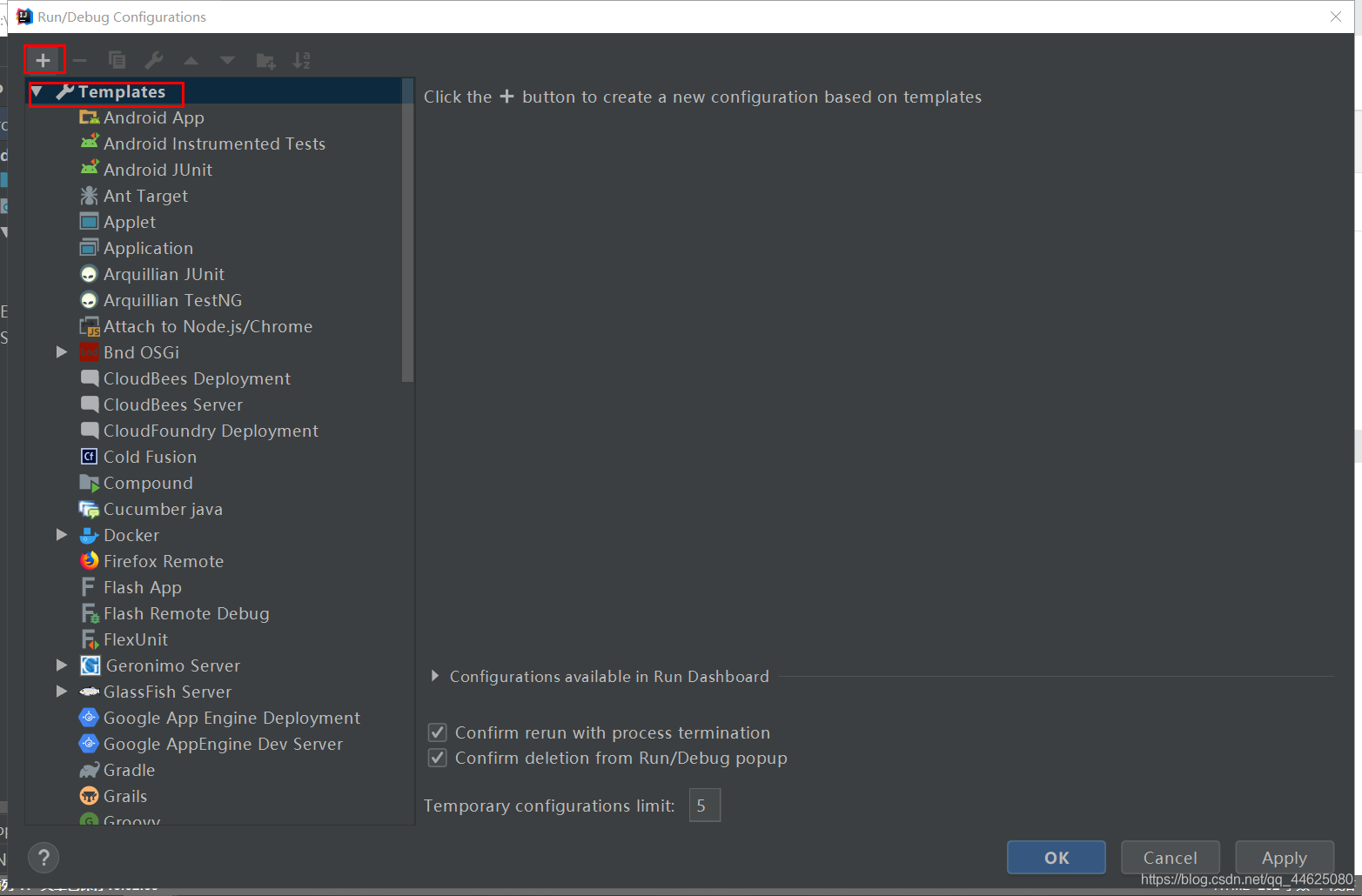Expand the GlassFish Server node
Screen dimensions: 1362x896
pyautogui.click(x=62, y=692)
